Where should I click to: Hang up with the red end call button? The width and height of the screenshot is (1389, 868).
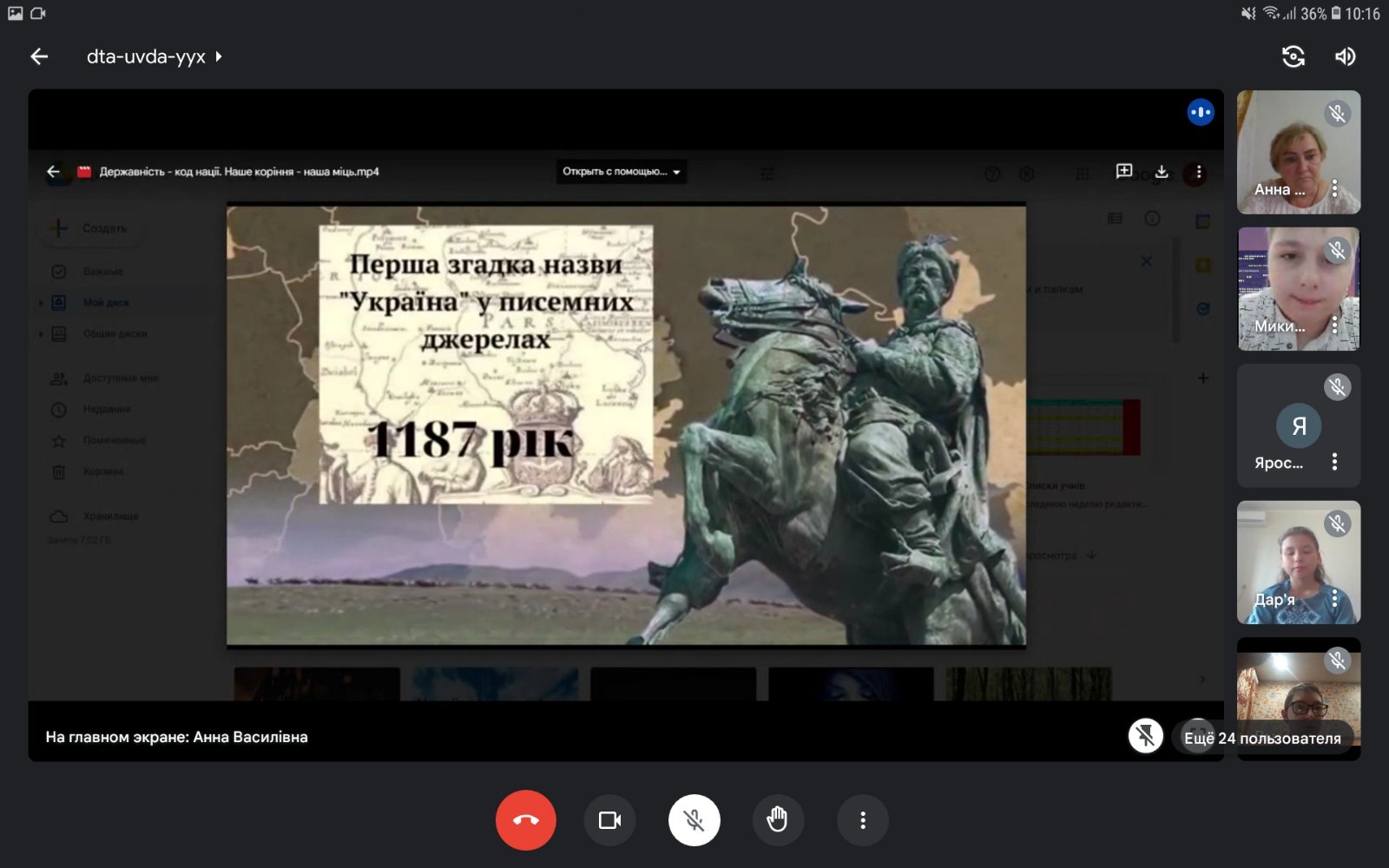coord(526,819)
